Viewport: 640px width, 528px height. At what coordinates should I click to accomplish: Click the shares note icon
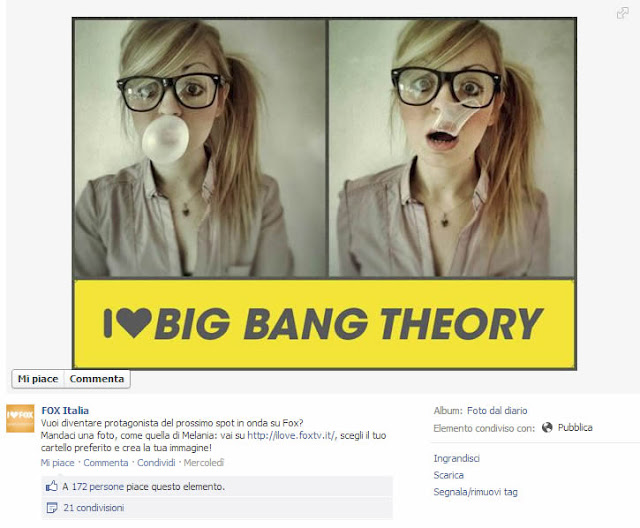(x=52, y=508)
